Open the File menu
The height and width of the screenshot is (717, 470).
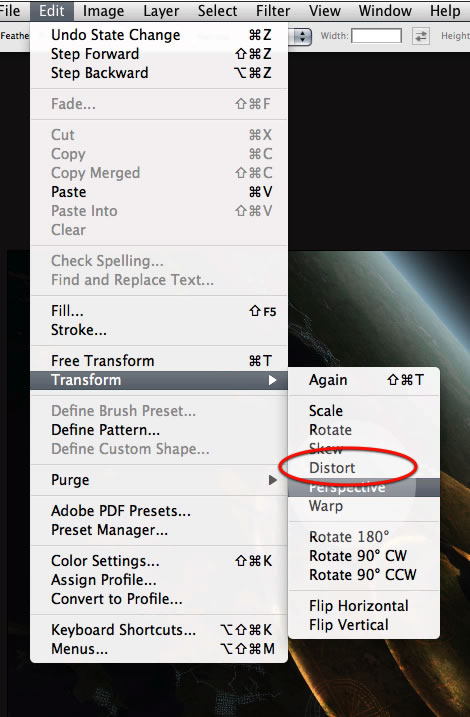tap(9, 11)
